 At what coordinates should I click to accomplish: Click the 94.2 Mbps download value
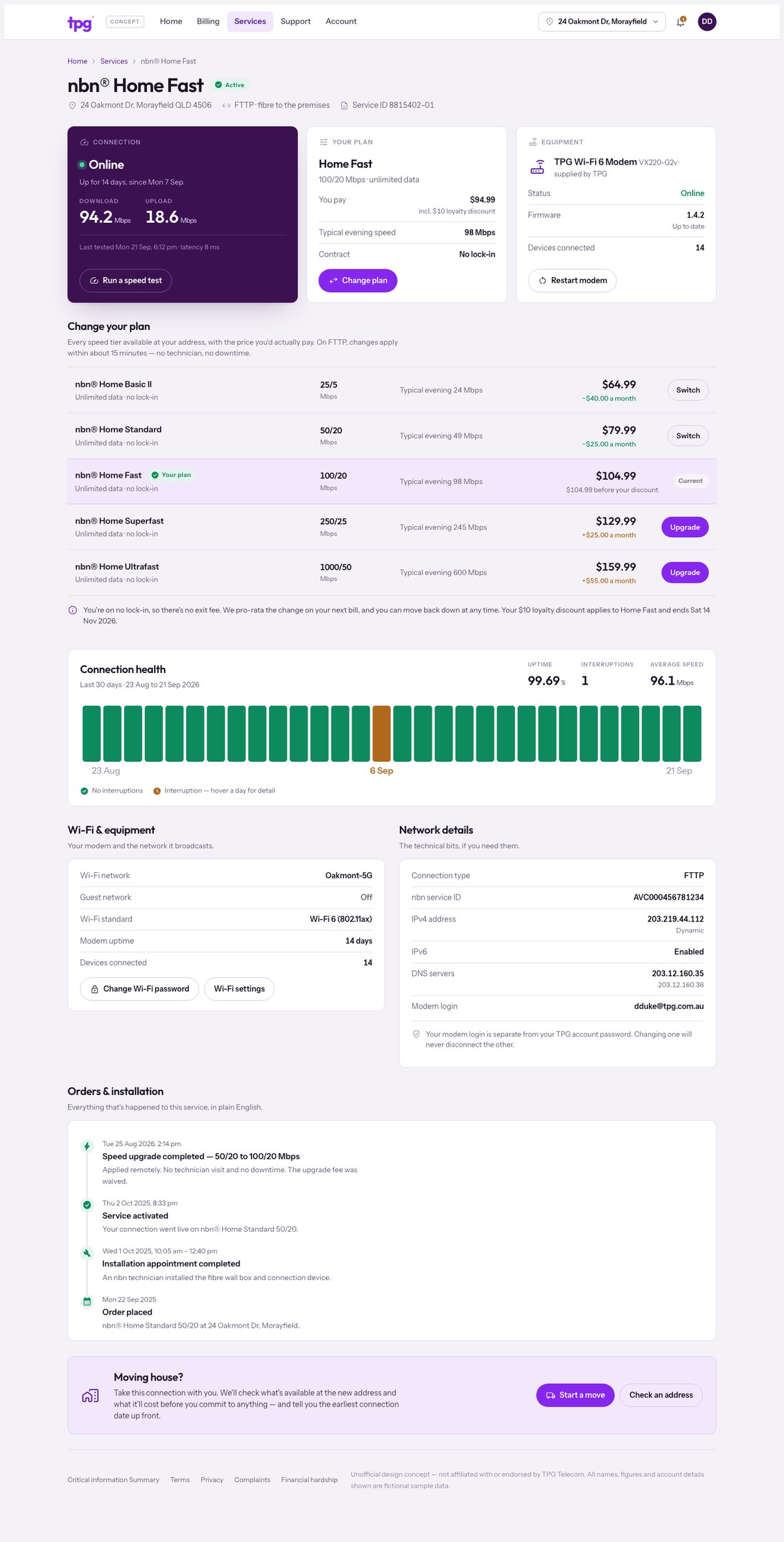[96, 217]
